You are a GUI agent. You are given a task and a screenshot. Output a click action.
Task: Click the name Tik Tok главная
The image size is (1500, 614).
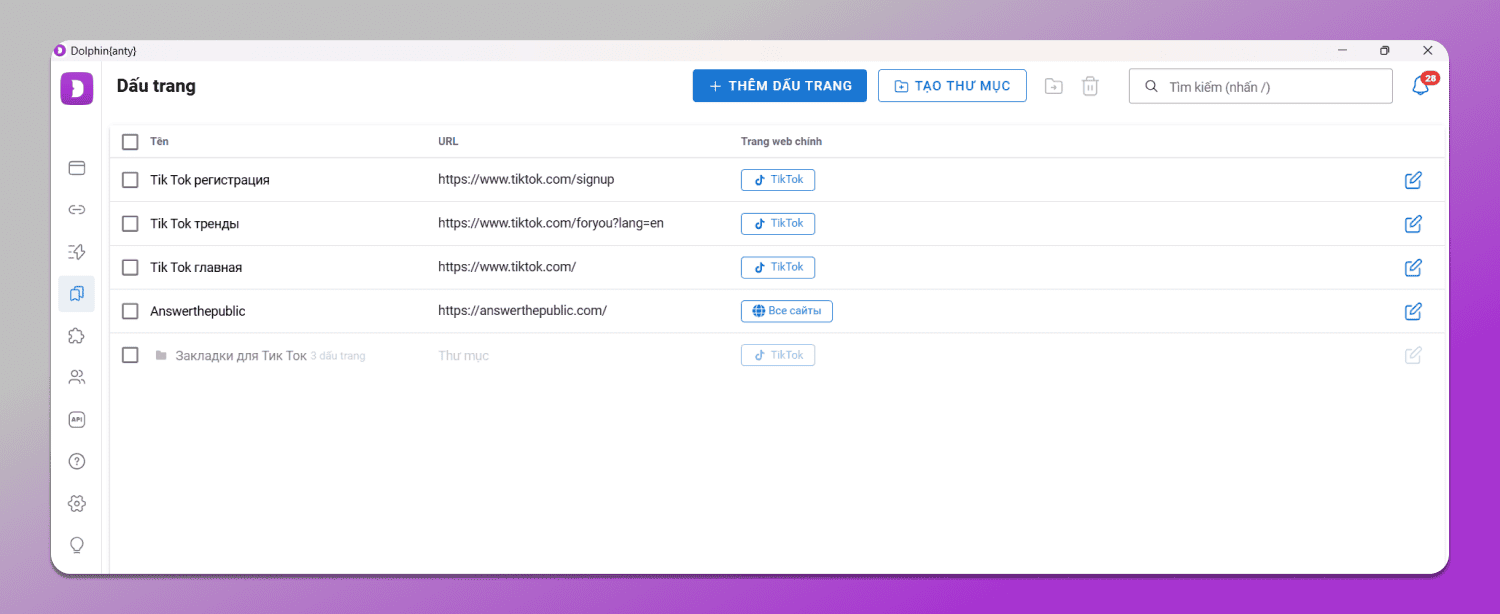coord(196,268)
